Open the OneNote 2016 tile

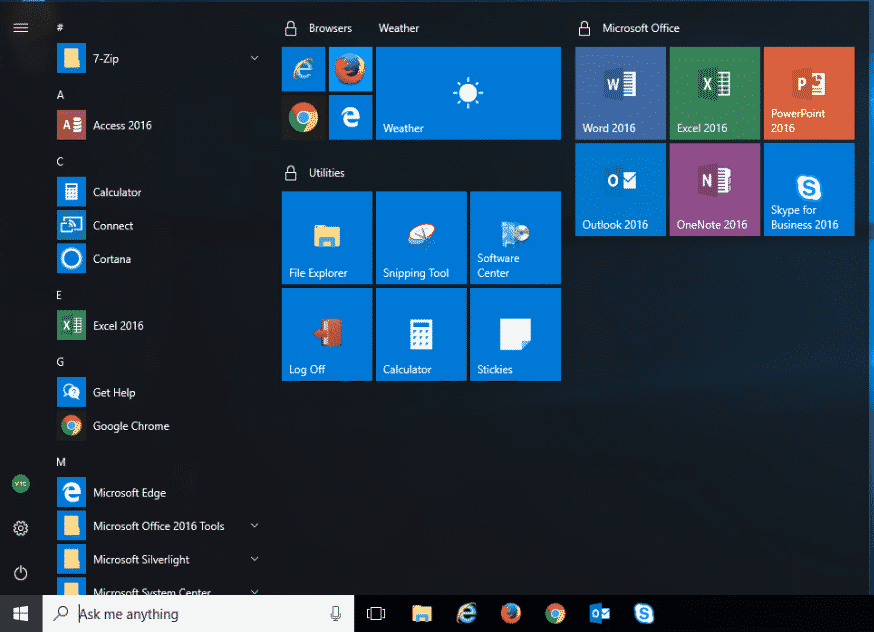(715, 189)
